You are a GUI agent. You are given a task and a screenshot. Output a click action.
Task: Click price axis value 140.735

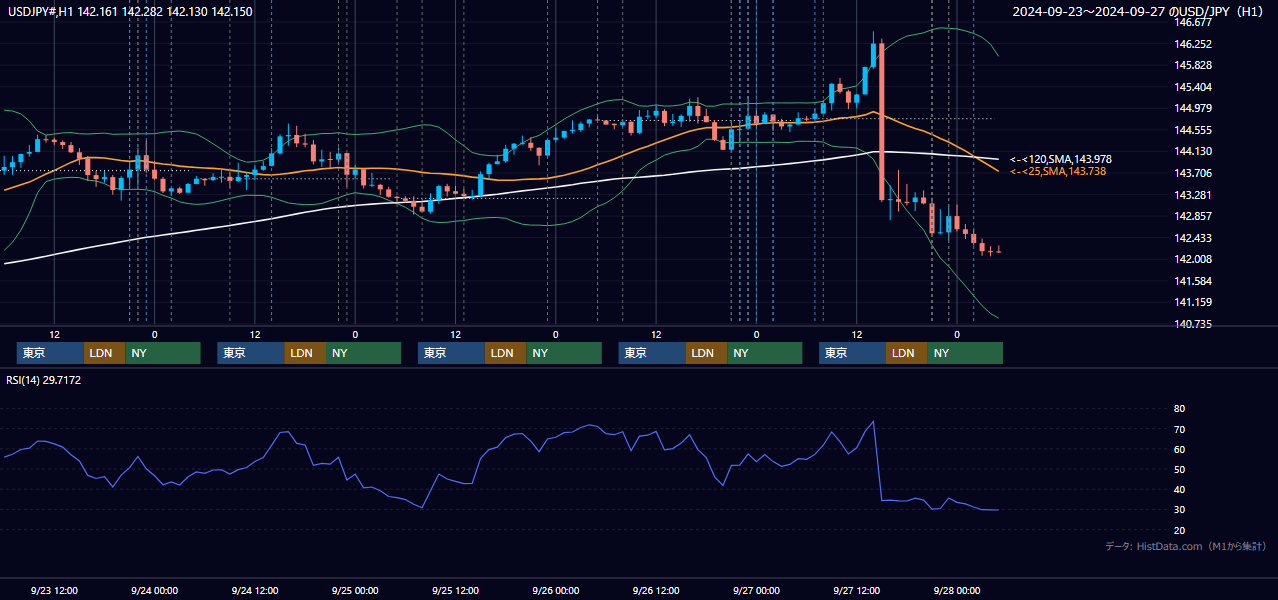click(x=1194, y=324)
